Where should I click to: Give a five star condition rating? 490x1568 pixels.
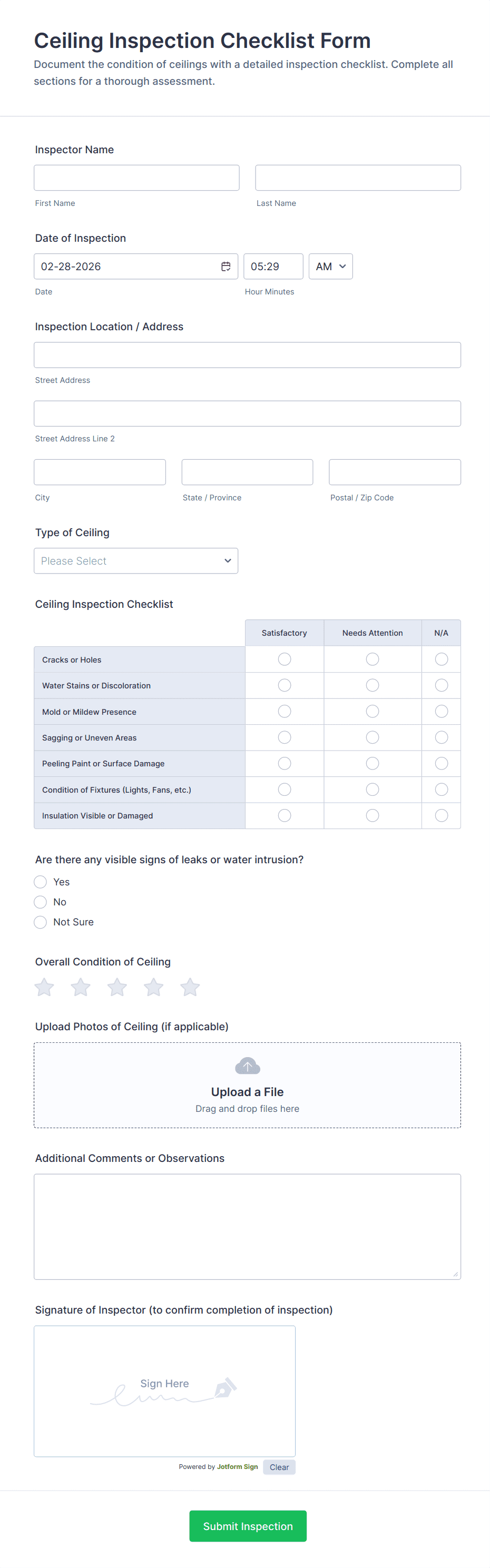(190, 987)
